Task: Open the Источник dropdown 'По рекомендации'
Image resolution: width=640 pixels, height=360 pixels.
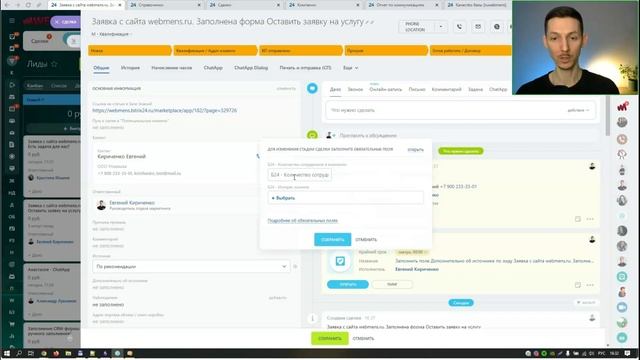Action: coord(191,267)
